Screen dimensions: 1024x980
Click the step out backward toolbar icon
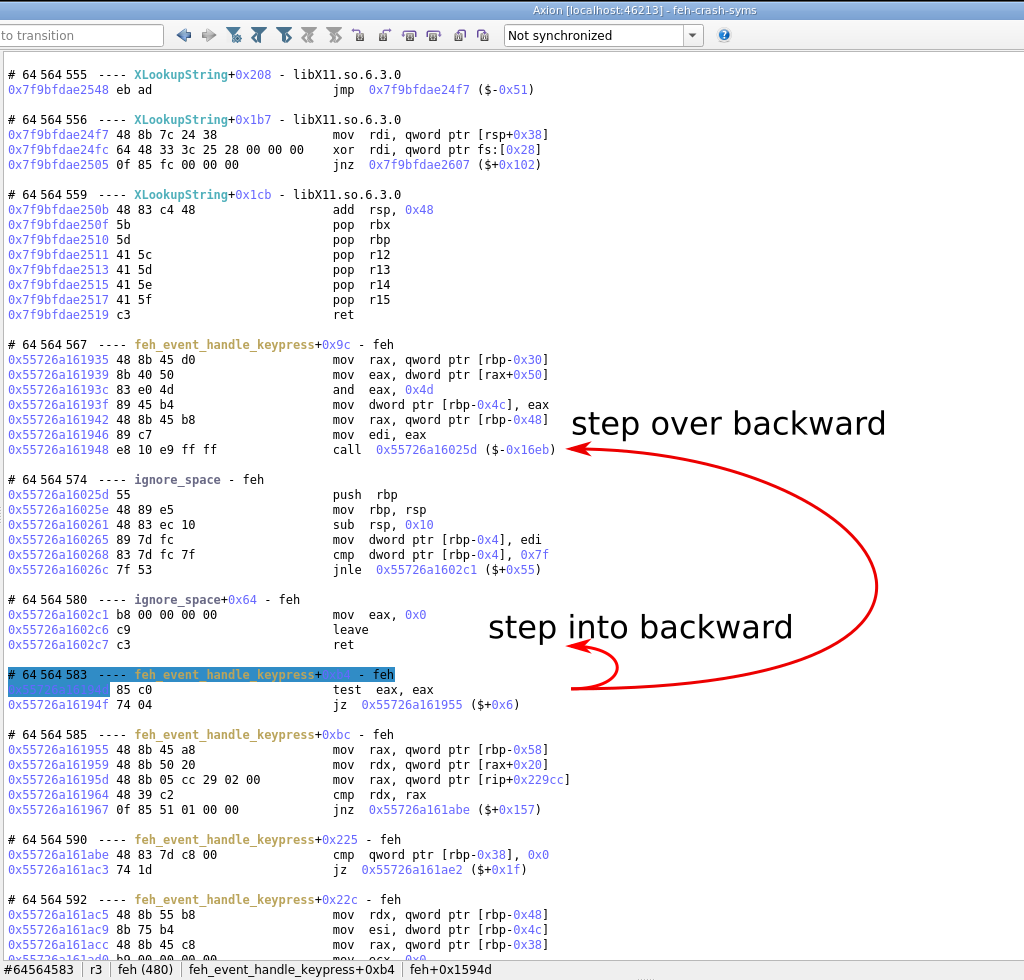tap(459, 35)
